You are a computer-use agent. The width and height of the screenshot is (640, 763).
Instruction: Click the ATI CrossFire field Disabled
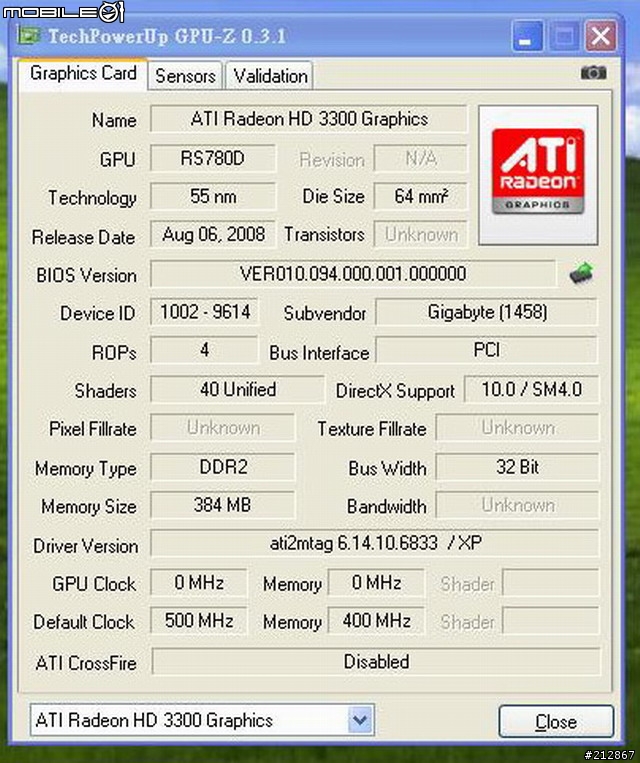click(x=376, y=661)
